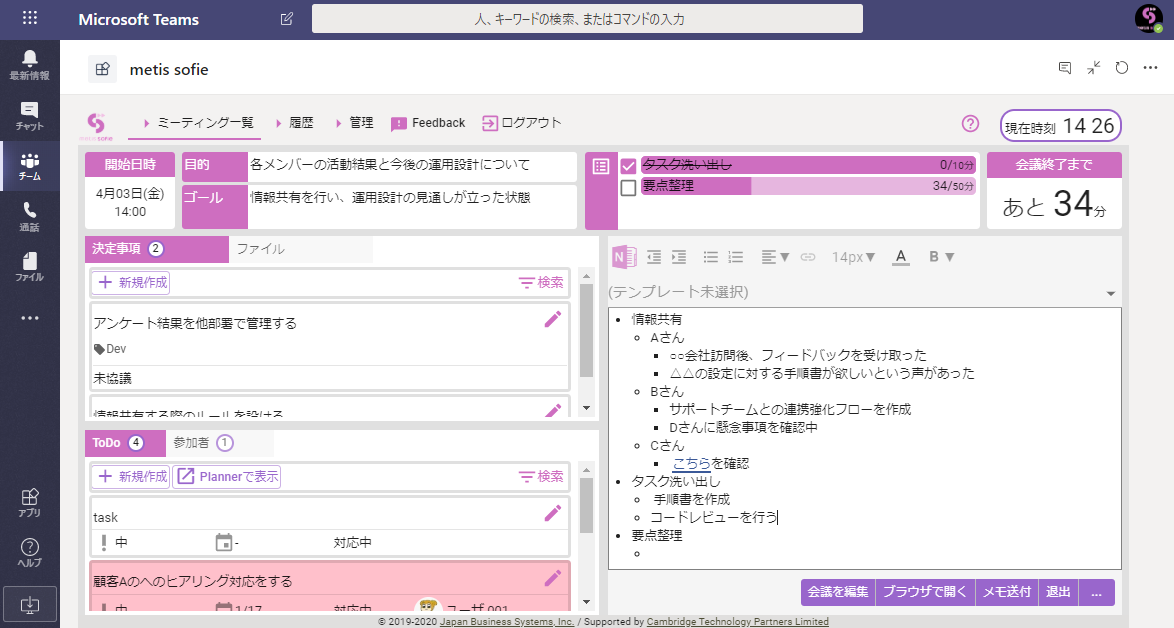The image size is (1174, 628).
Task: Open the 管理 menu
Action: [x=353, y=123]
